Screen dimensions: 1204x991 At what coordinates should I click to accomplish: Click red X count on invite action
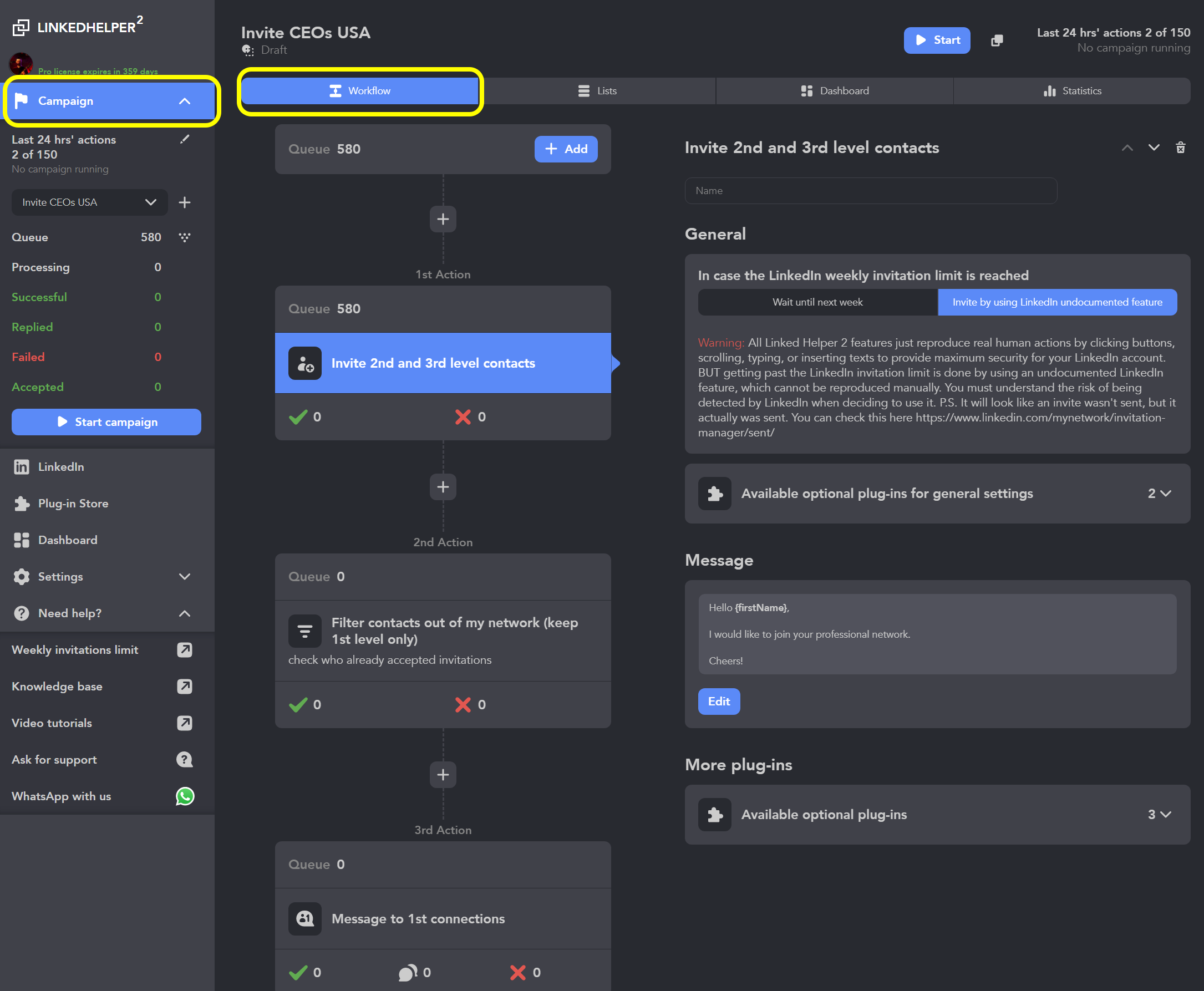470,416
